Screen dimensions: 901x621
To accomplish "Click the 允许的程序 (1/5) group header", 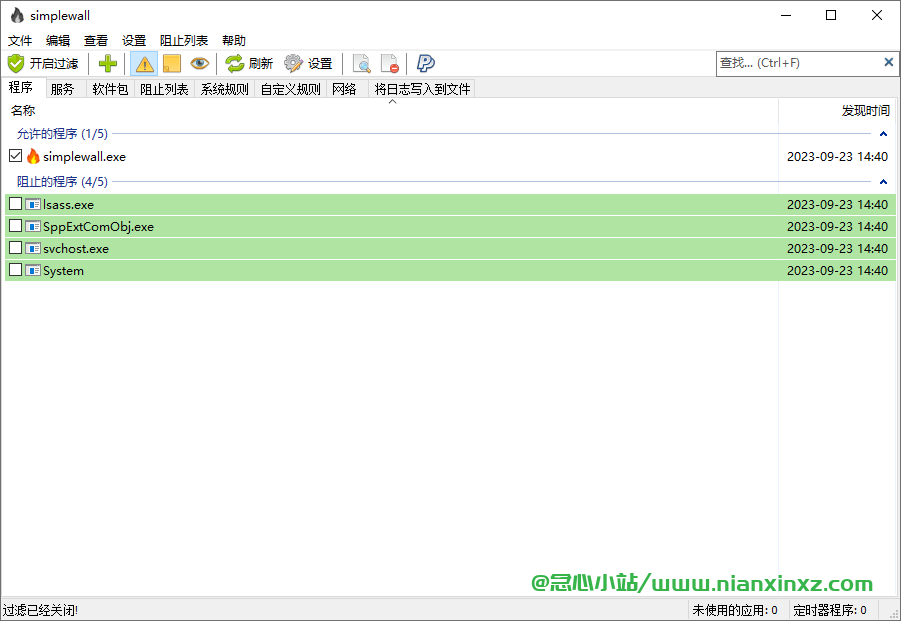I will (x=62, y=134).
